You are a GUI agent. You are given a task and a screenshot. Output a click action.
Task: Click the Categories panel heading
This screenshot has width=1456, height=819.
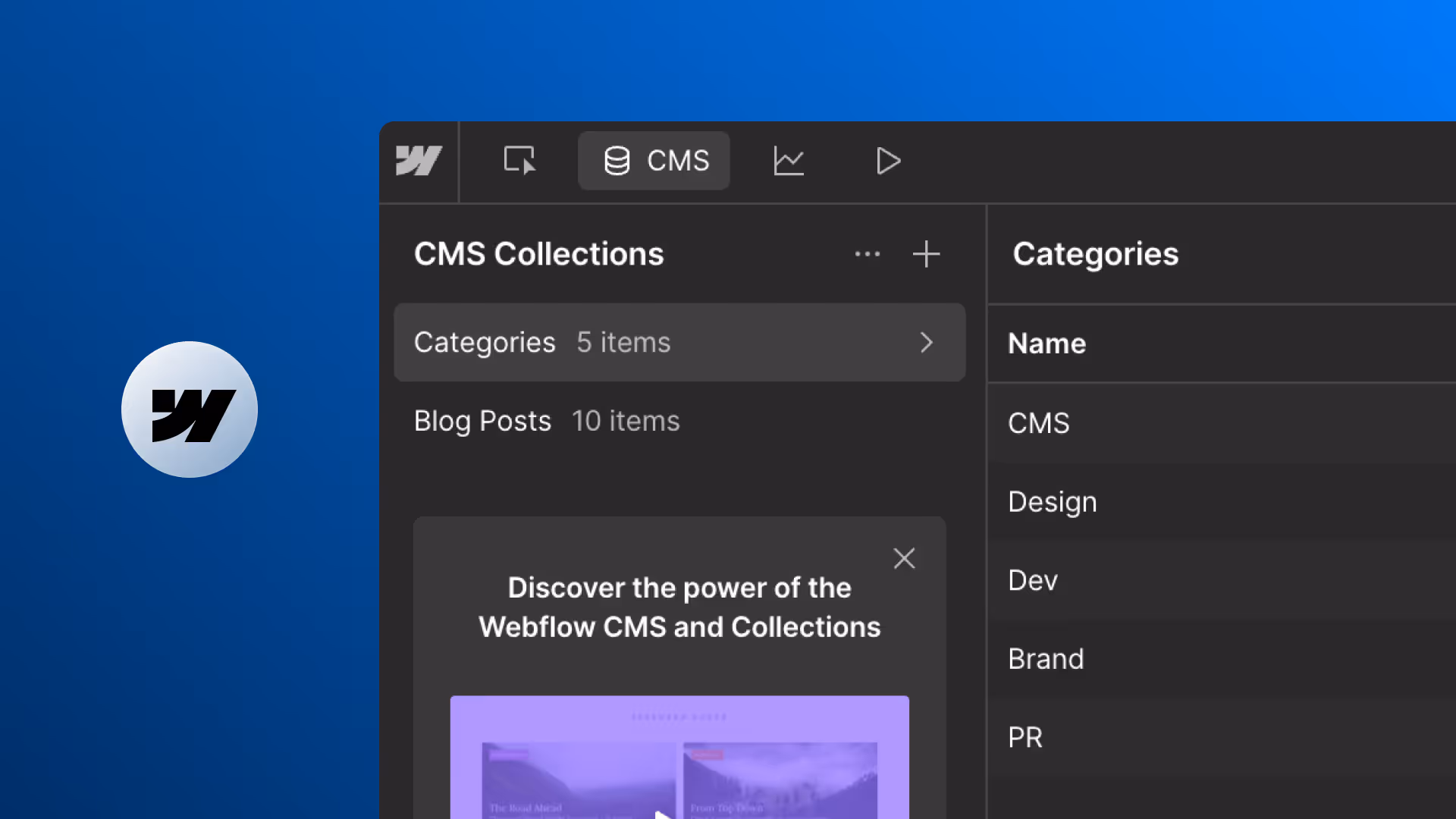pyautogui.click(x=1095, y=254)
